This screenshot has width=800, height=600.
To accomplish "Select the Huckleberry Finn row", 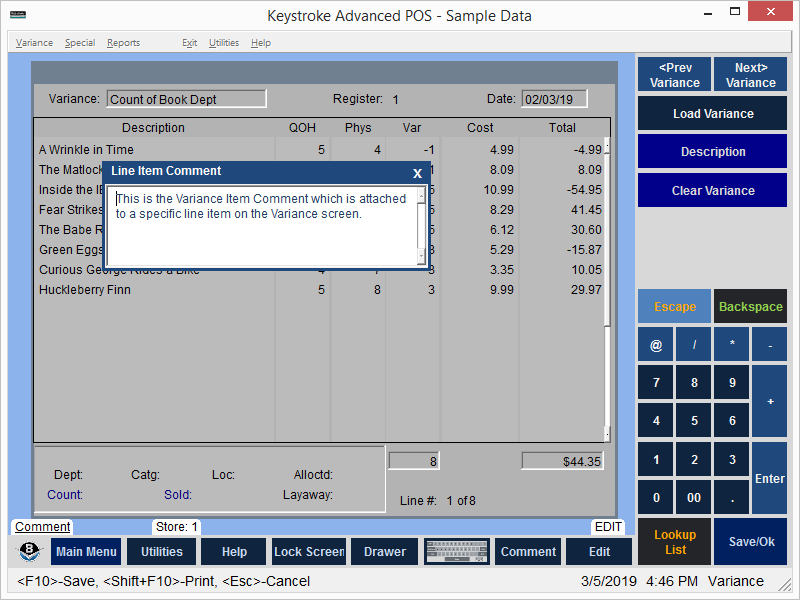I will [85, 290].
